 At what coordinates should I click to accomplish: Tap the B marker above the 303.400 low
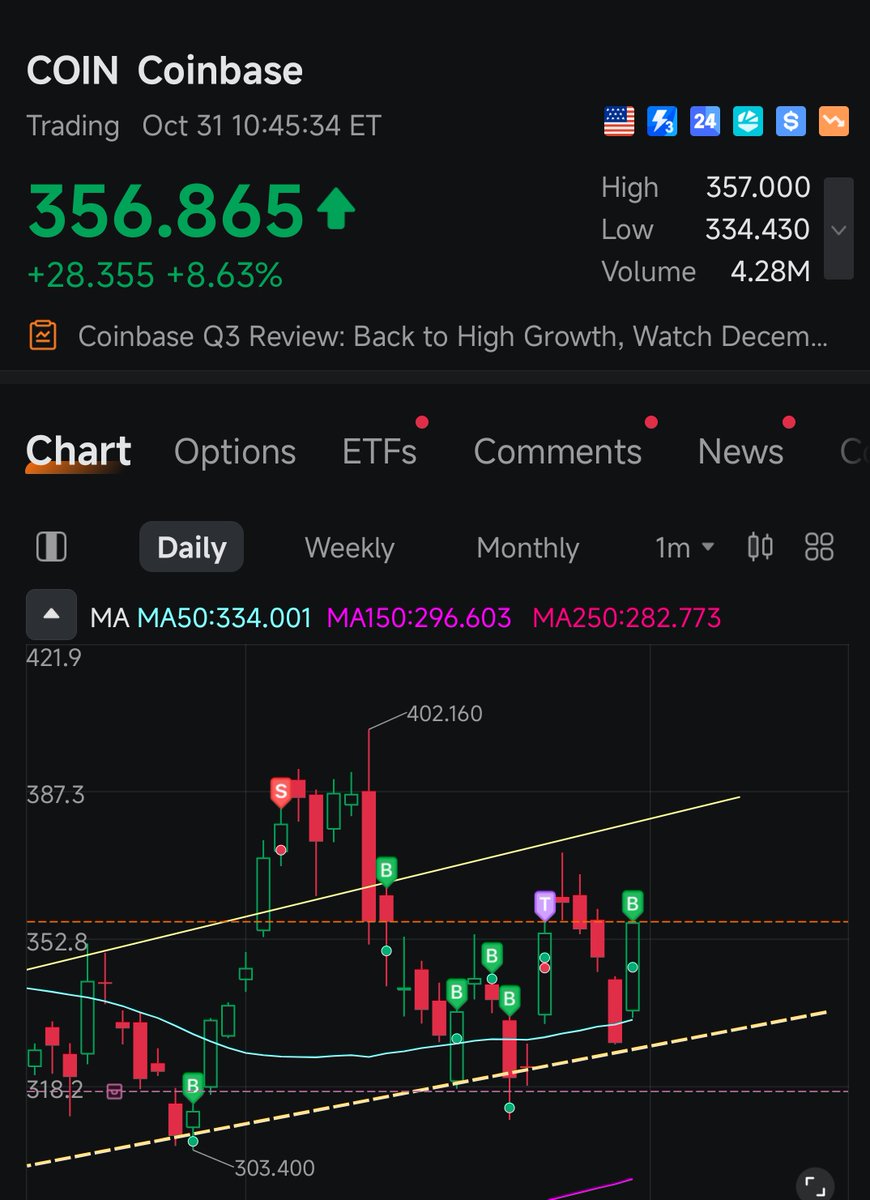coord(193,1087)
